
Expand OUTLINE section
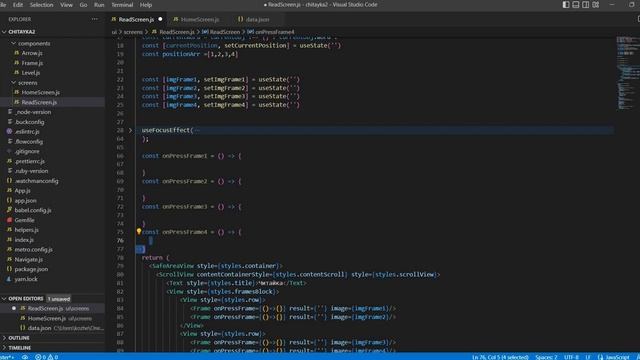tap(19, 338)
